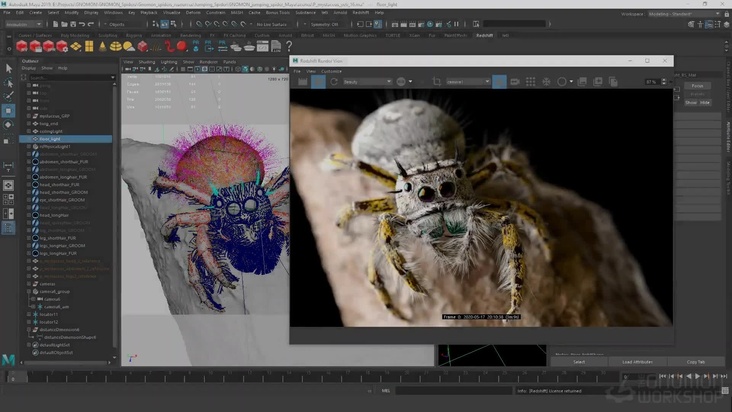Expand the distanceDimension6 node in Outliner
Viewport: 732px width, 412px height.
(x=28, y=329)
